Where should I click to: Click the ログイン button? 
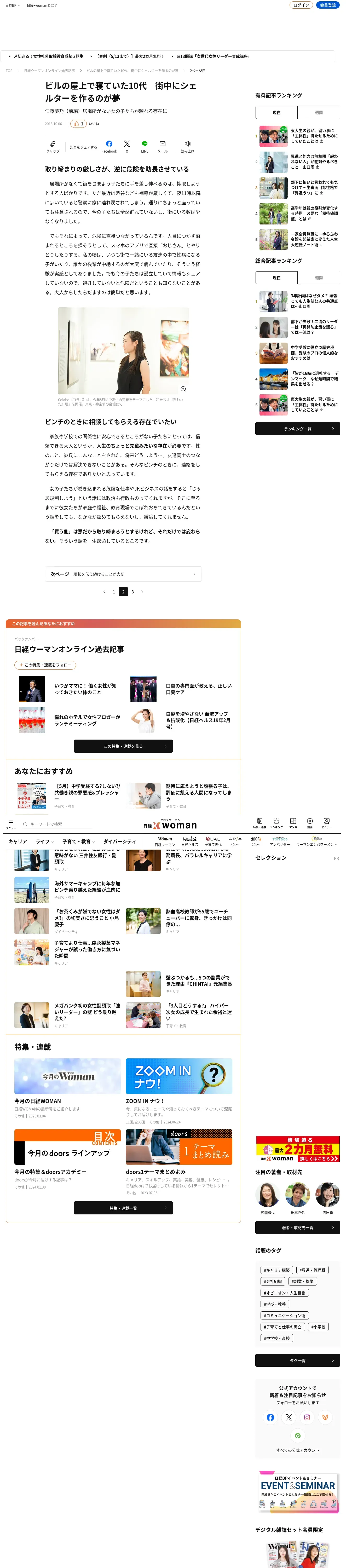[x=301, y=5]
